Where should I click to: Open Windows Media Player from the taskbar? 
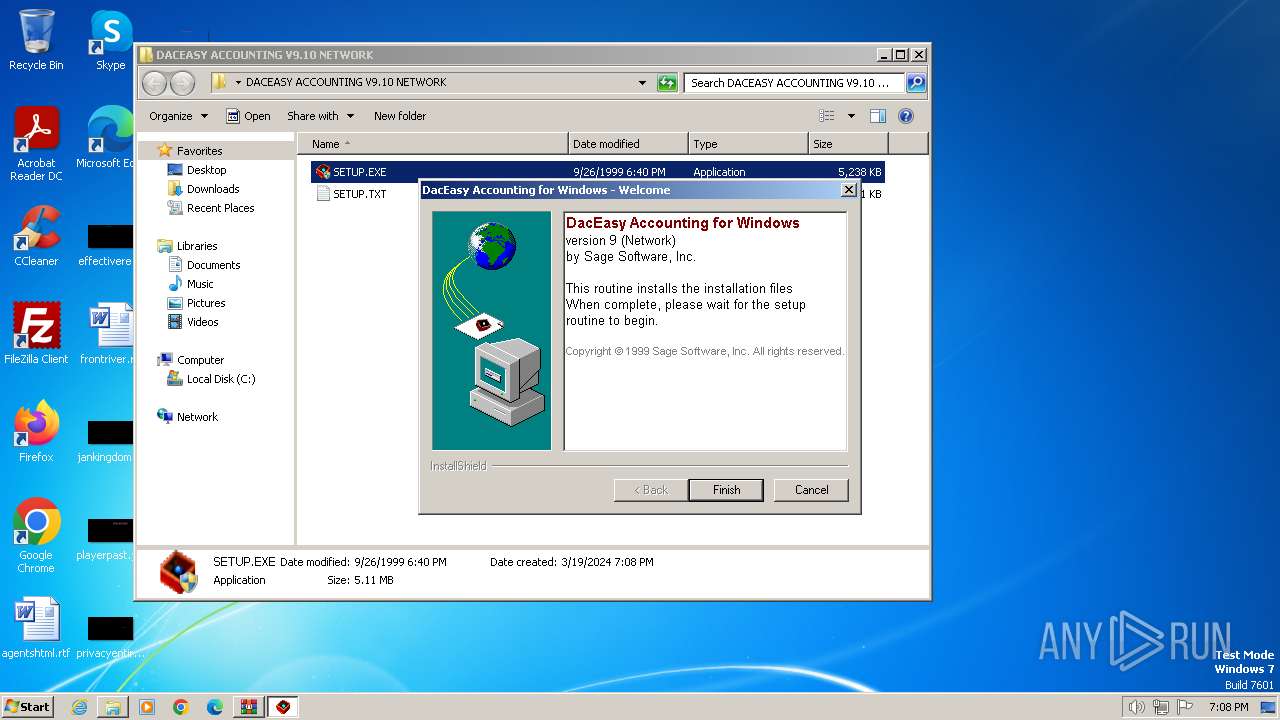click(x=147, y=707)
